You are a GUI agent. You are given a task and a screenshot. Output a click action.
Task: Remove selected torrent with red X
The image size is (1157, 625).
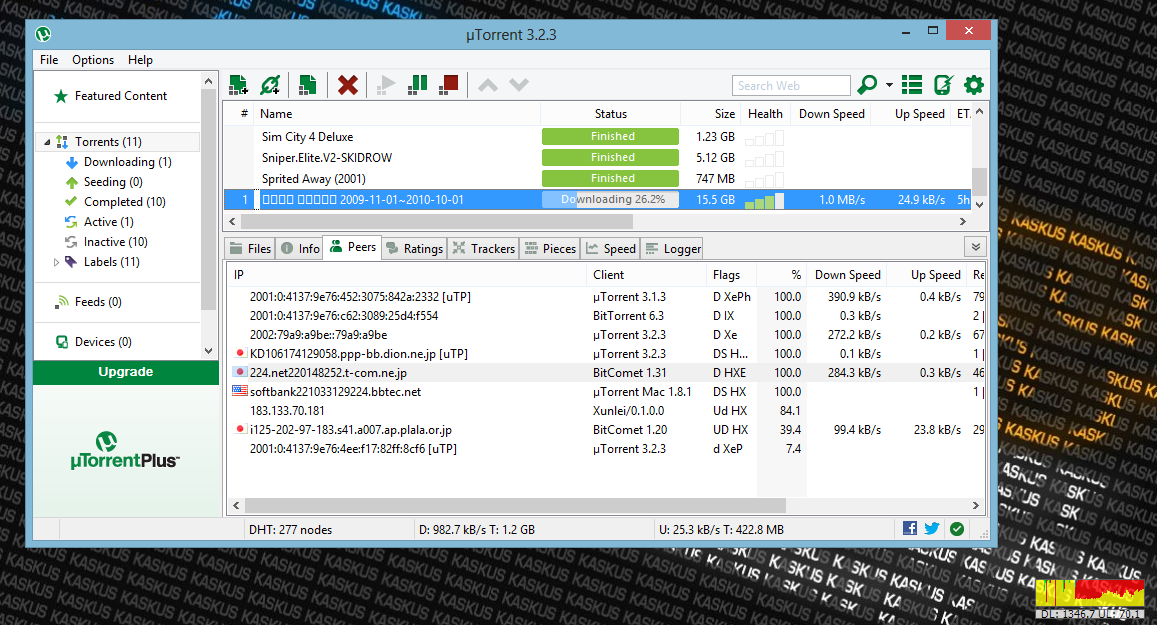pos(347,85)
